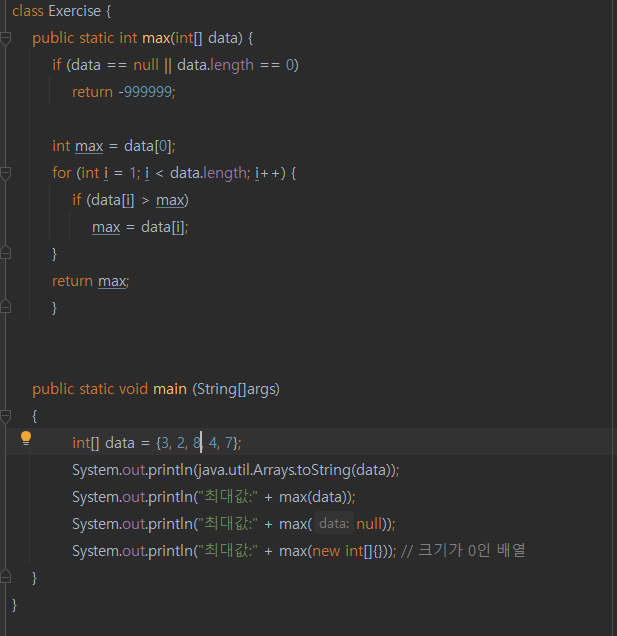
Task: Click the 'for' keyword of the loop
Action: coord(62,173)
